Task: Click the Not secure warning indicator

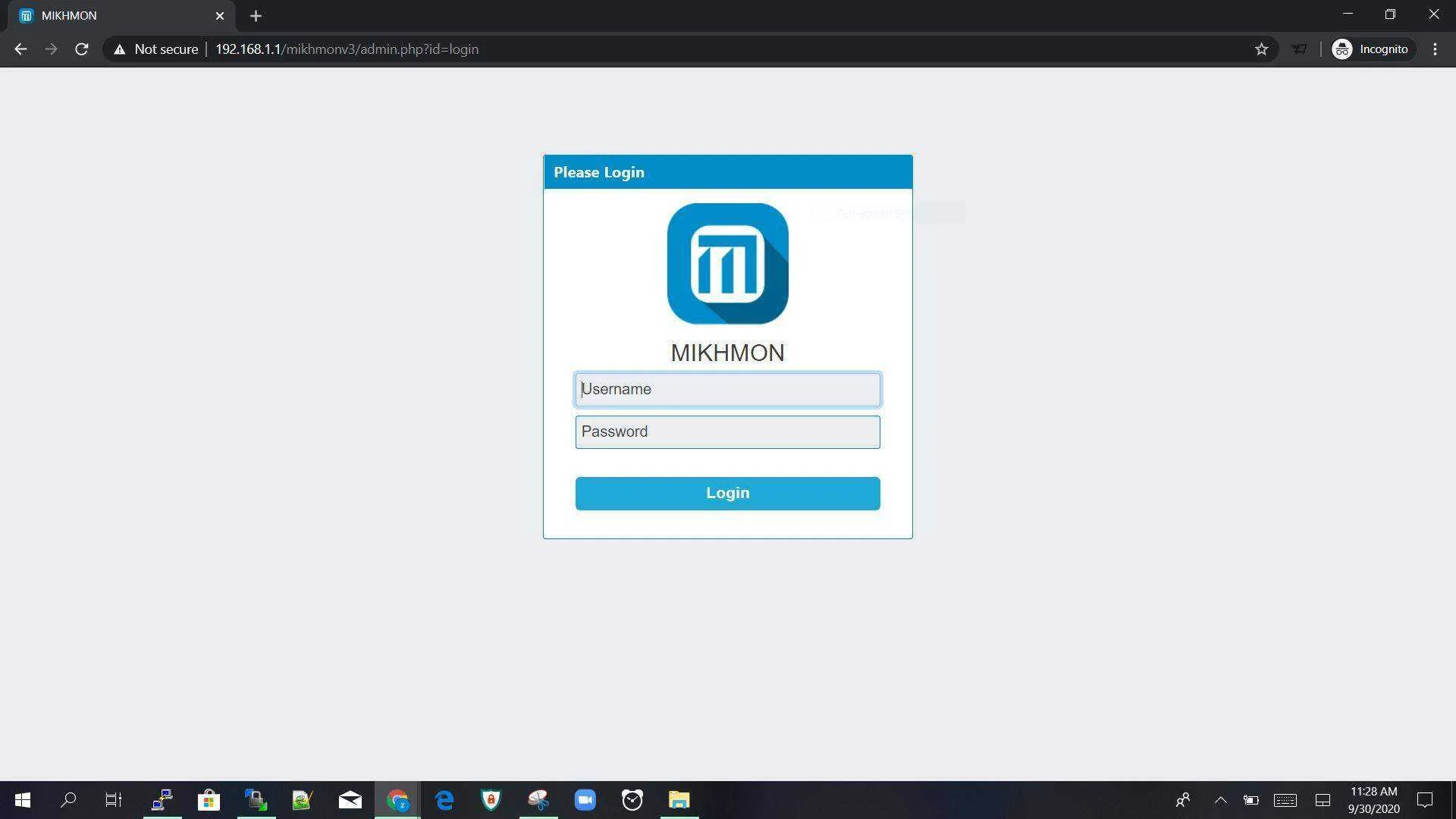Action: point(156,49)
